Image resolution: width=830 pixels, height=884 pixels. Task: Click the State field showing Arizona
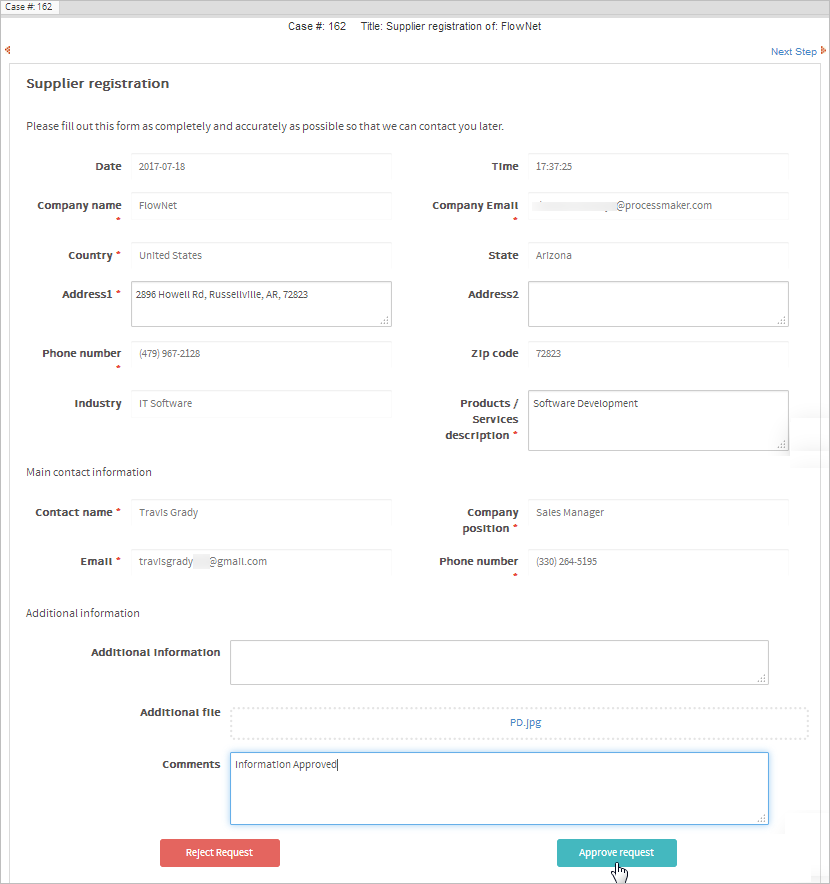click(x=658, y=256)
